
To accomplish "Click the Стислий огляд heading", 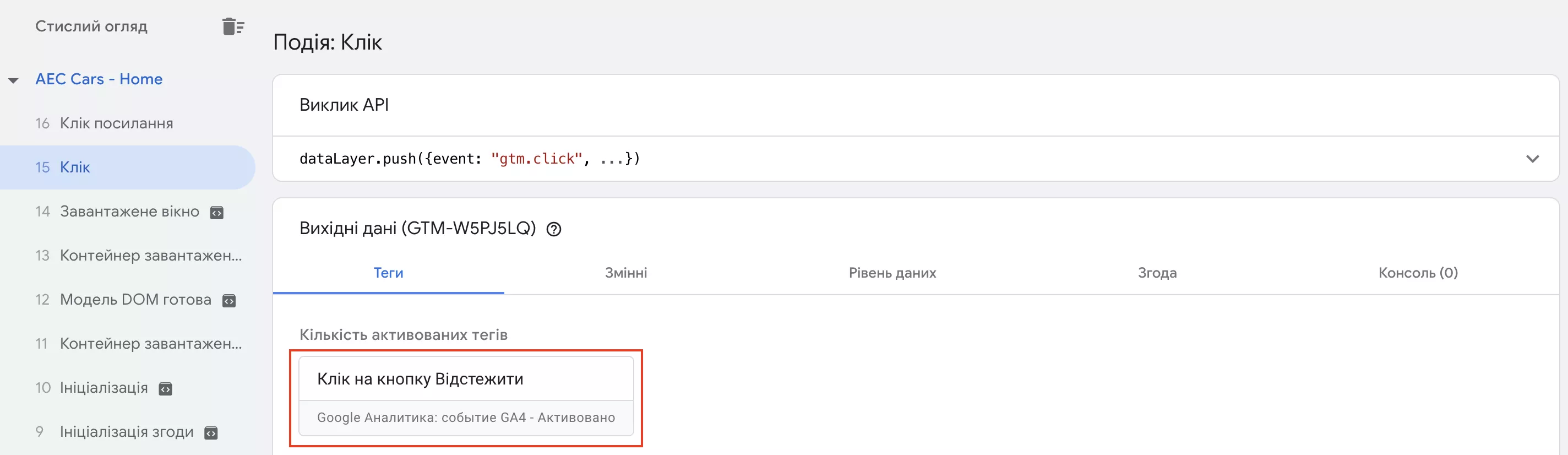I will coord(91,27).
